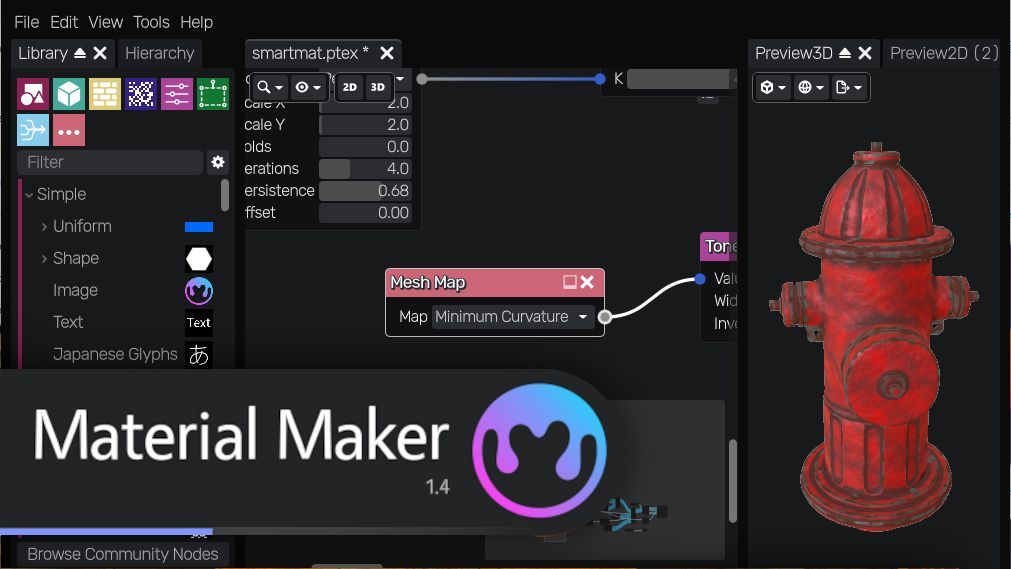The width and height of the screenshot is (1011, 569).
Task: Open the Map Minimum Curvature dropdown
Action: coord(513,317)
